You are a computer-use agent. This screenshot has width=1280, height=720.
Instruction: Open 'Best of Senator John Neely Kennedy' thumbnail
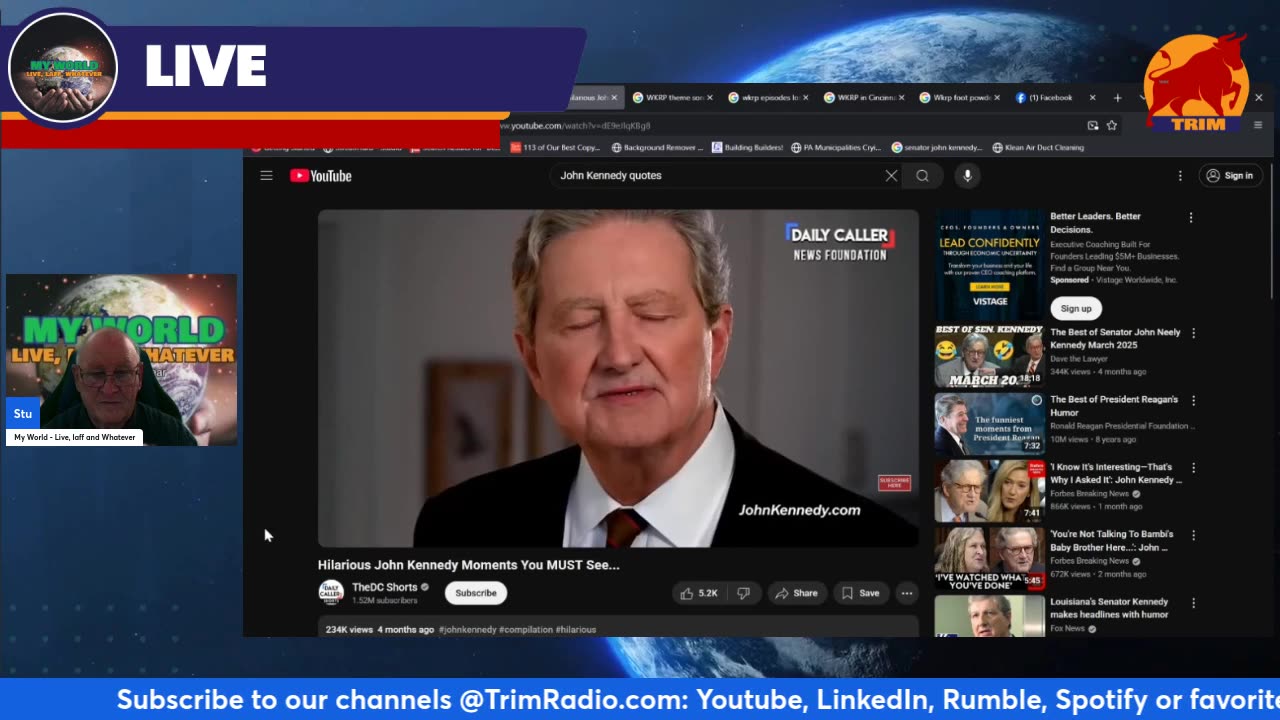(x=989, y=356)
